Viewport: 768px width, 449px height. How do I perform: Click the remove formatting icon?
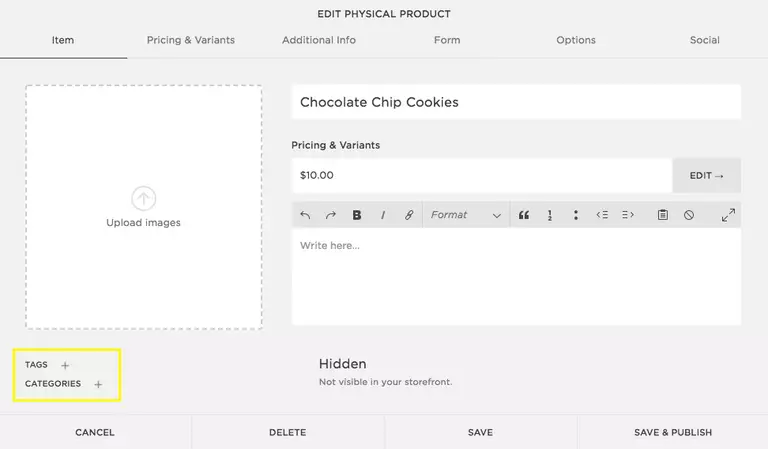(x=689, y=215)
